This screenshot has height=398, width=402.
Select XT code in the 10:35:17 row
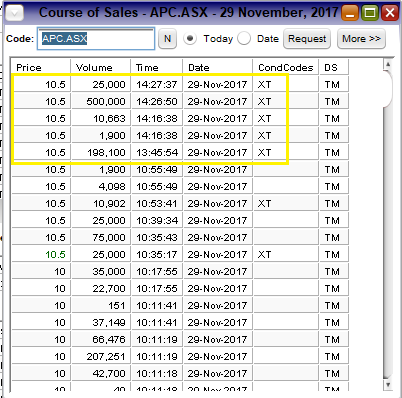(286, 255)
